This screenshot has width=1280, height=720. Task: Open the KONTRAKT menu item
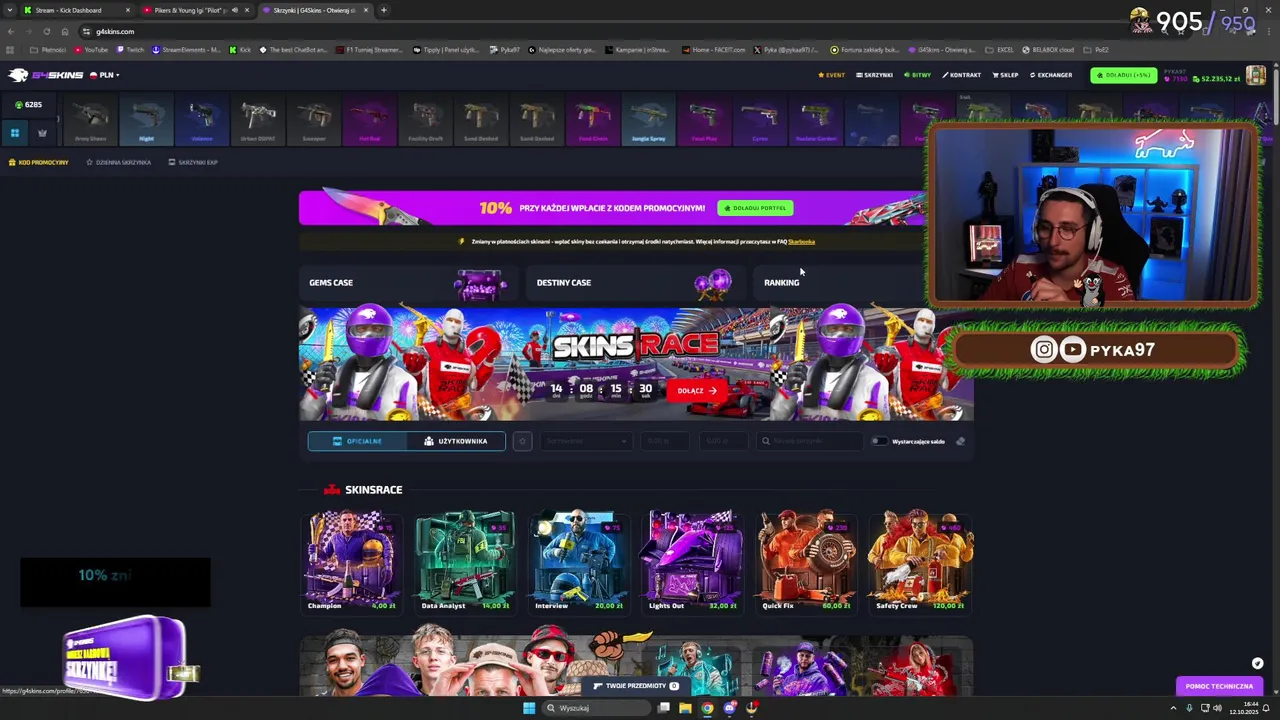pyautogui.click(x=961, y=75)
